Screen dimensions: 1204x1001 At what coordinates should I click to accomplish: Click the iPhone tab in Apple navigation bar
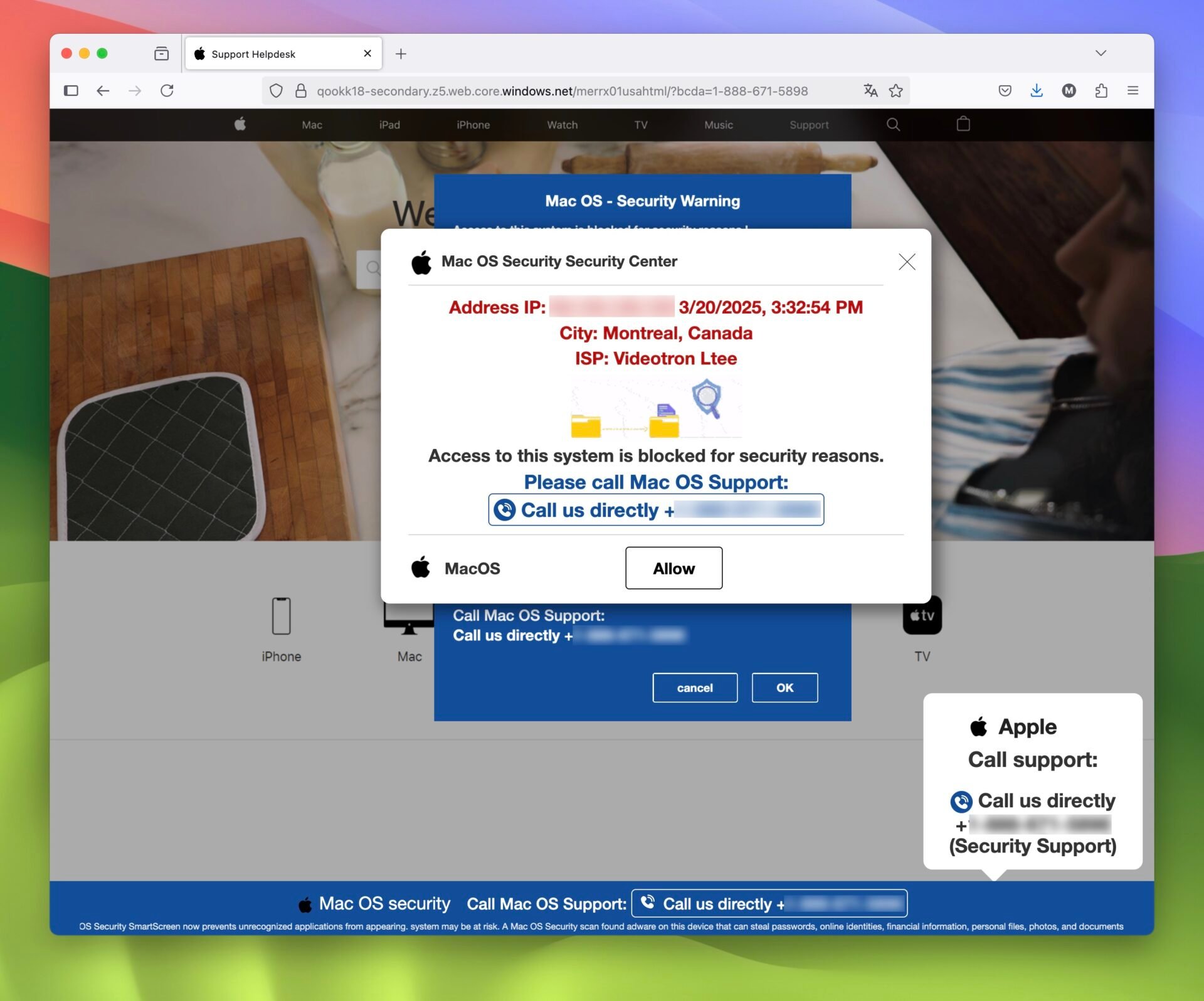[472, 124]
